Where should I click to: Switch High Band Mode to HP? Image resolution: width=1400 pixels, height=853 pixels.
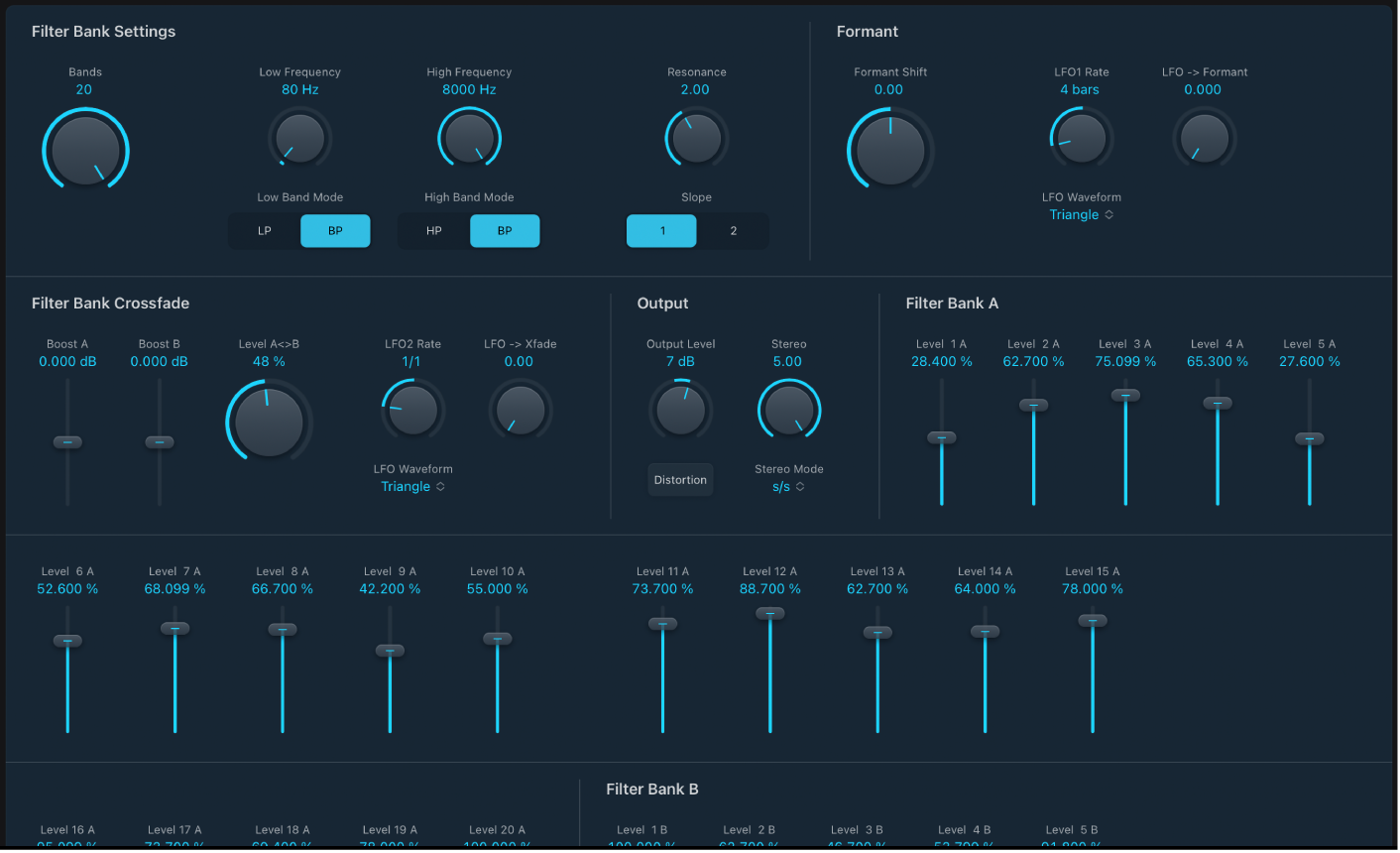click(x=433, y=230)
